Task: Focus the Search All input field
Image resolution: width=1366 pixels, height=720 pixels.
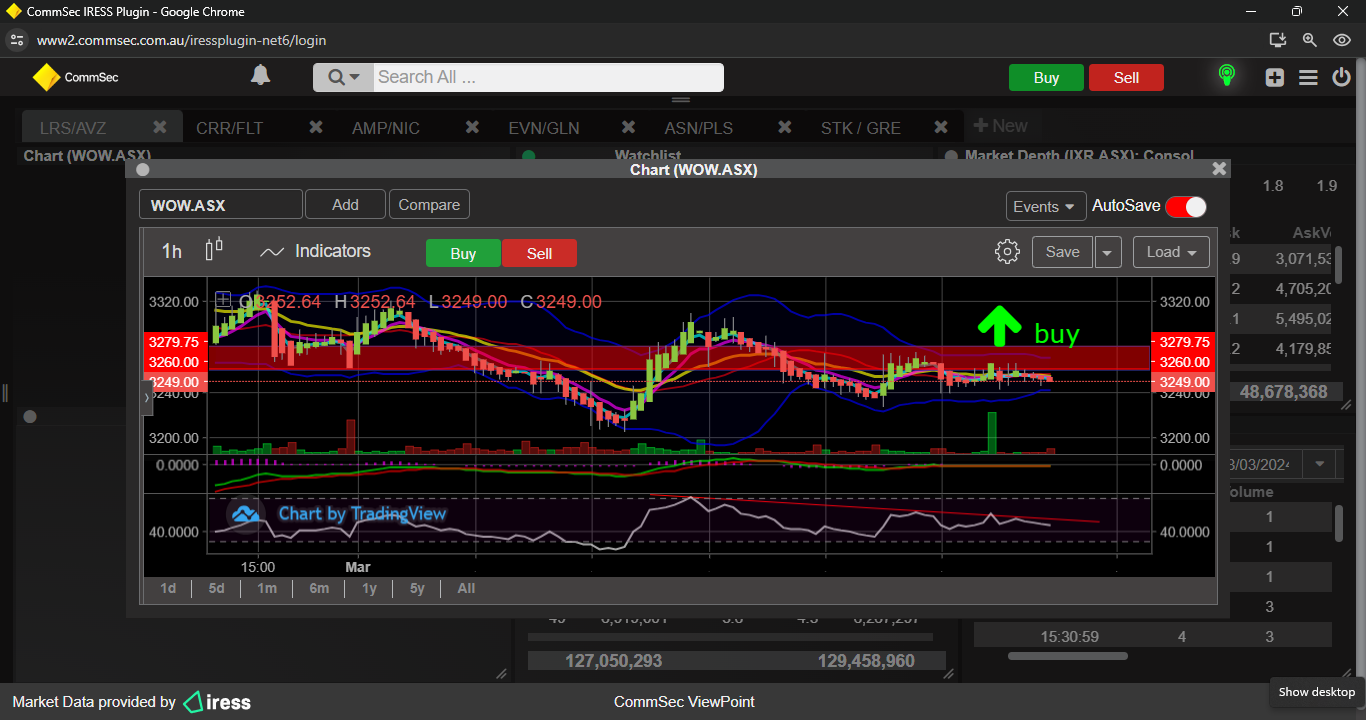Action: pos(548,77)
